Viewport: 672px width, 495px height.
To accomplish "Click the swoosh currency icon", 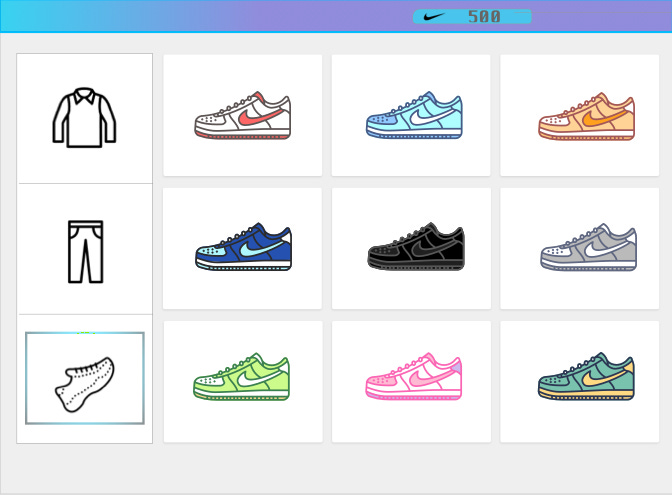I will [x=434, y=17].
